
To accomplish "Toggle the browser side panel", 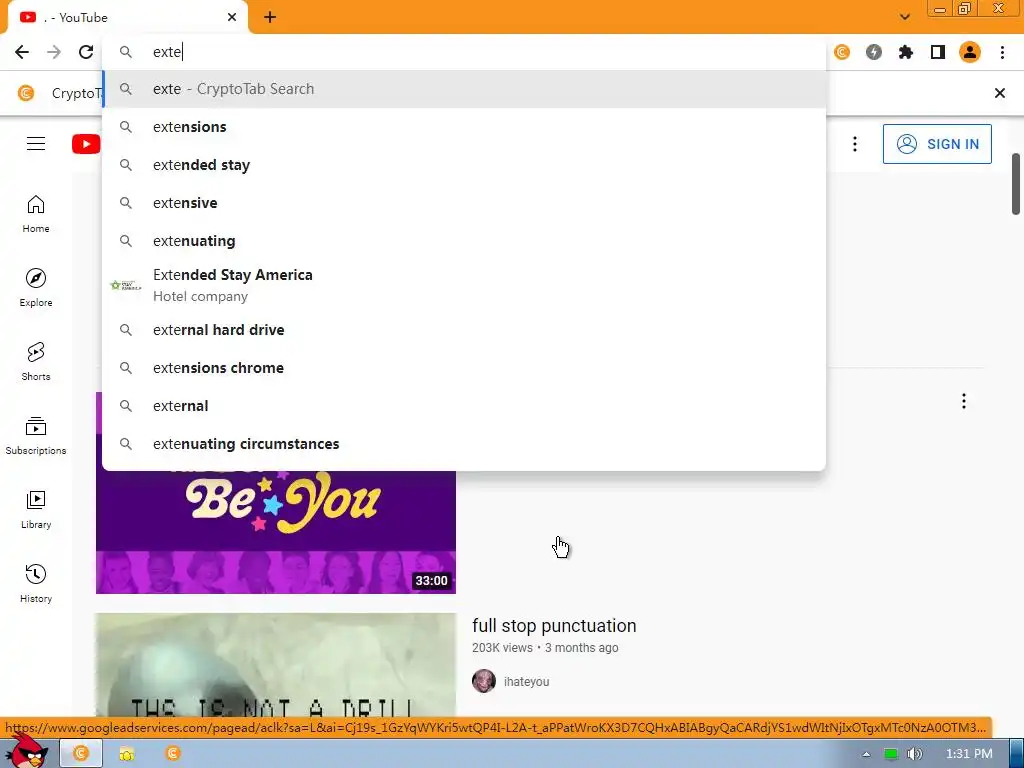I will tap(938, 52).
